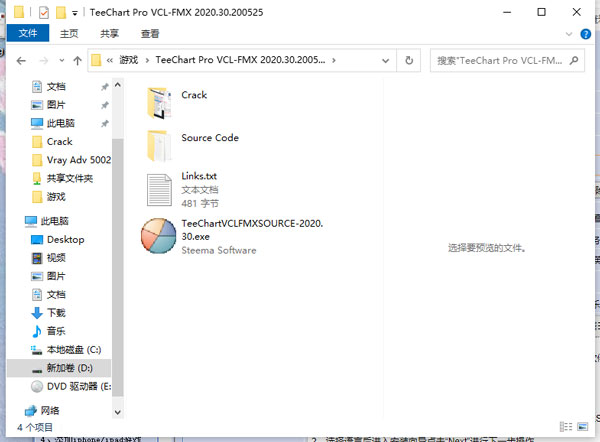This screenshot has height=442, width=600.
Task: Minimize the TeeChart Pro explorer window
Action: pyautogui.click(x=507, y=12)
